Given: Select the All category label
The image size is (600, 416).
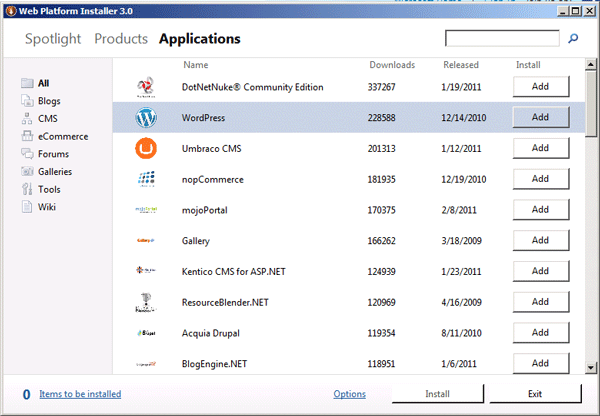Looking at the screenshot, I should [43, 83].
